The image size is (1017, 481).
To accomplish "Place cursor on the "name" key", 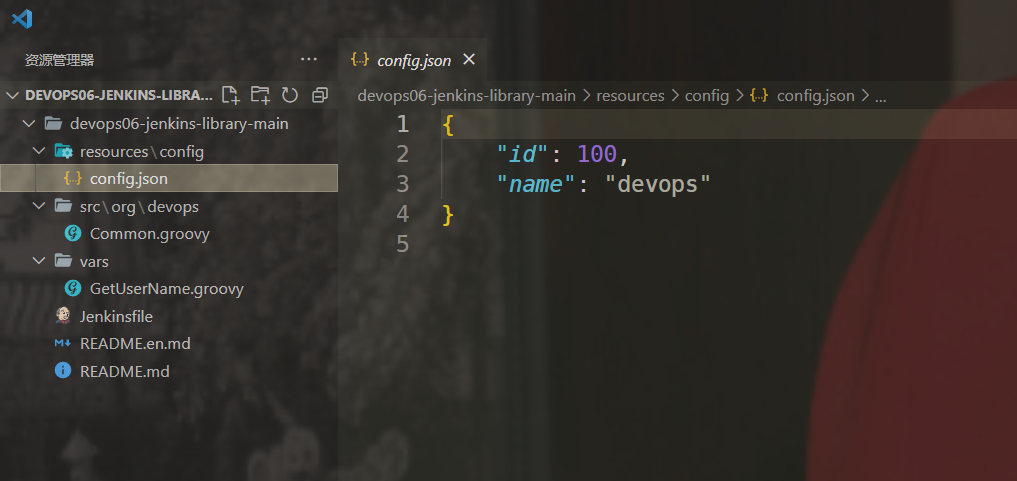I will coord(536,184).
